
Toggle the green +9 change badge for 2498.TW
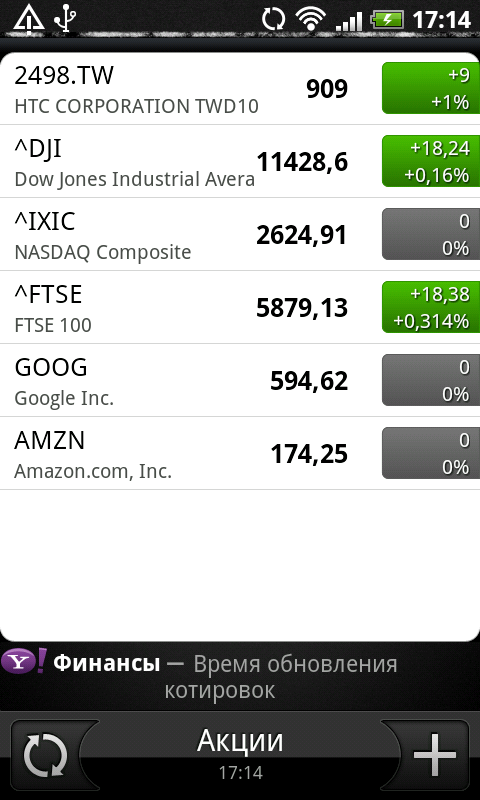pyautogui.click(x=431, y=88)
